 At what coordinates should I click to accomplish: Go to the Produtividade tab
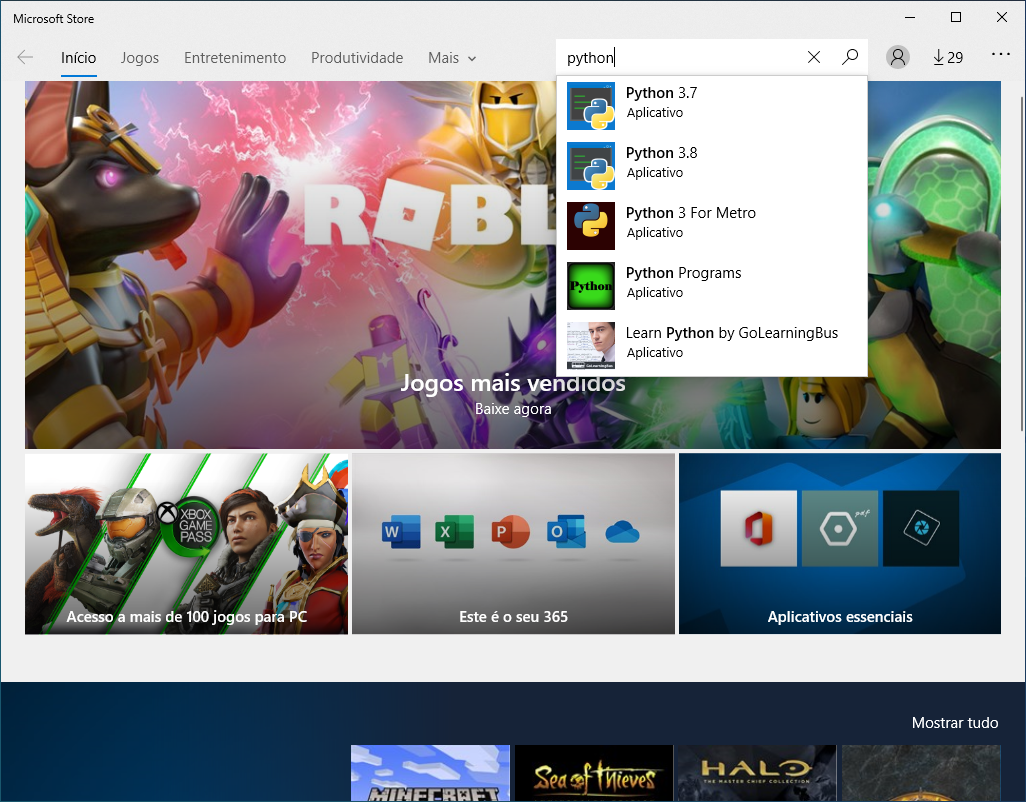pyautogui.click(x=357, y=58)
